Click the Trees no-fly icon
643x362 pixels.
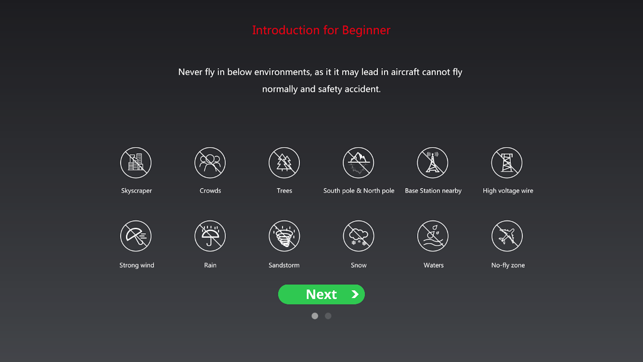284,163
